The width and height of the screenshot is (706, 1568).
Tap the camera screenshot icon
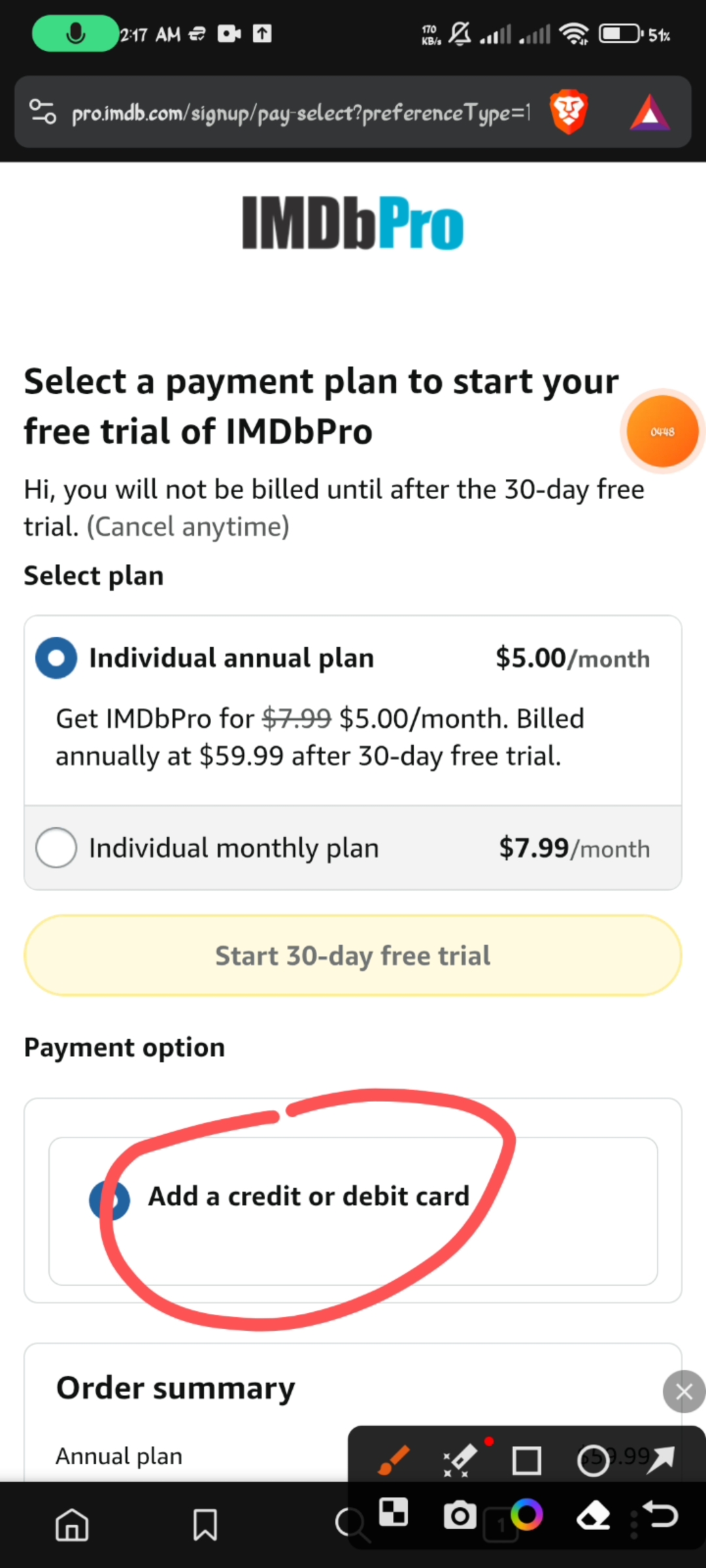[460, 1514]
